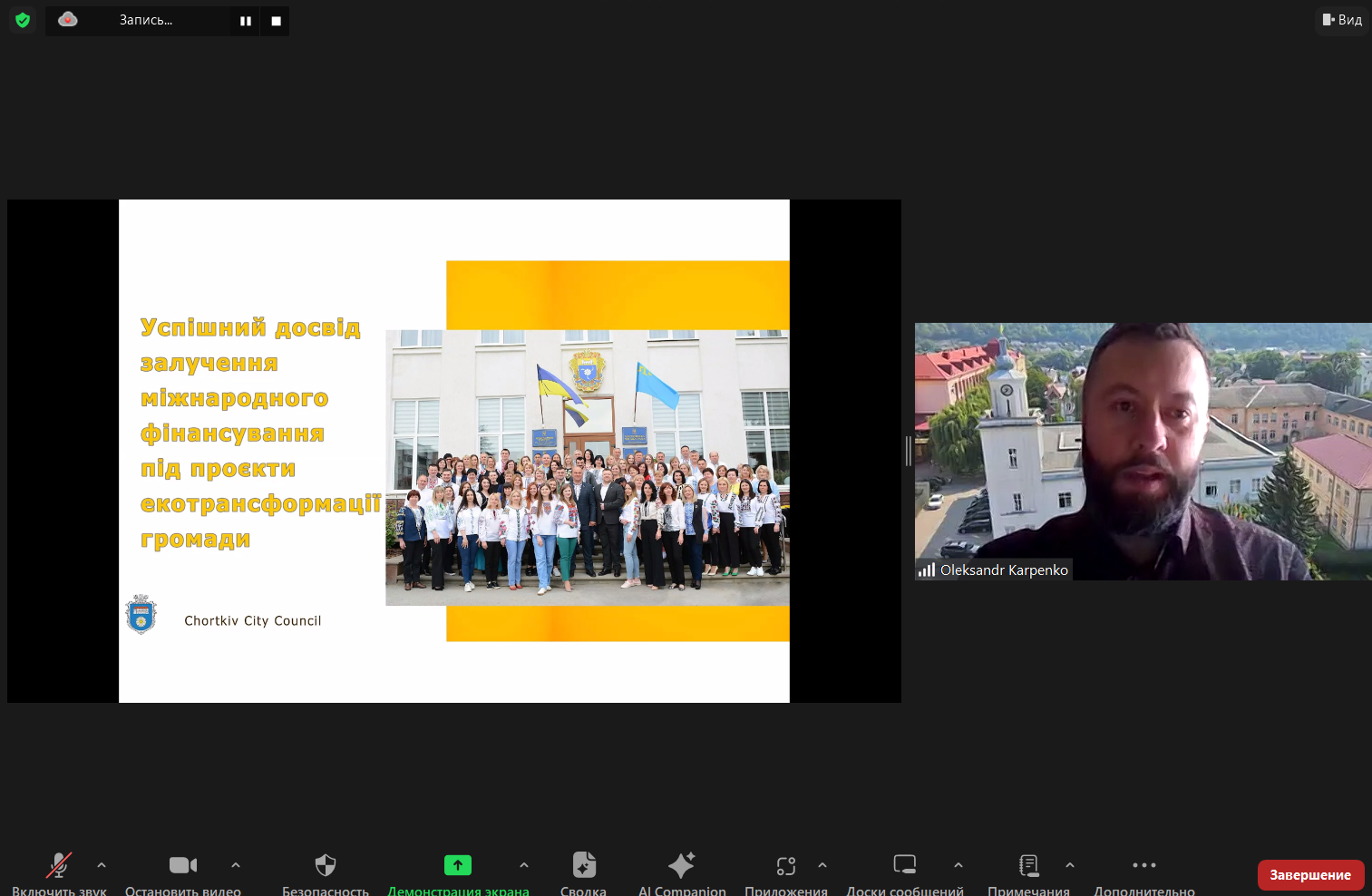The width and height of the screenshot is (1372, 896).
Task: Open the Приложения apps icon
Action: [x=786, y=866]
